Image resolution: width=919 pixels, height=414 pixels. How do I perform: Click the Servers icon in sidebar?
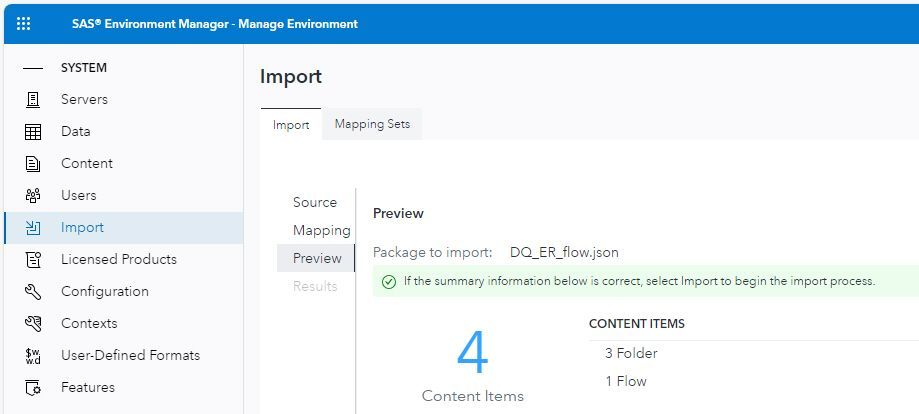[x=33, y=99]
